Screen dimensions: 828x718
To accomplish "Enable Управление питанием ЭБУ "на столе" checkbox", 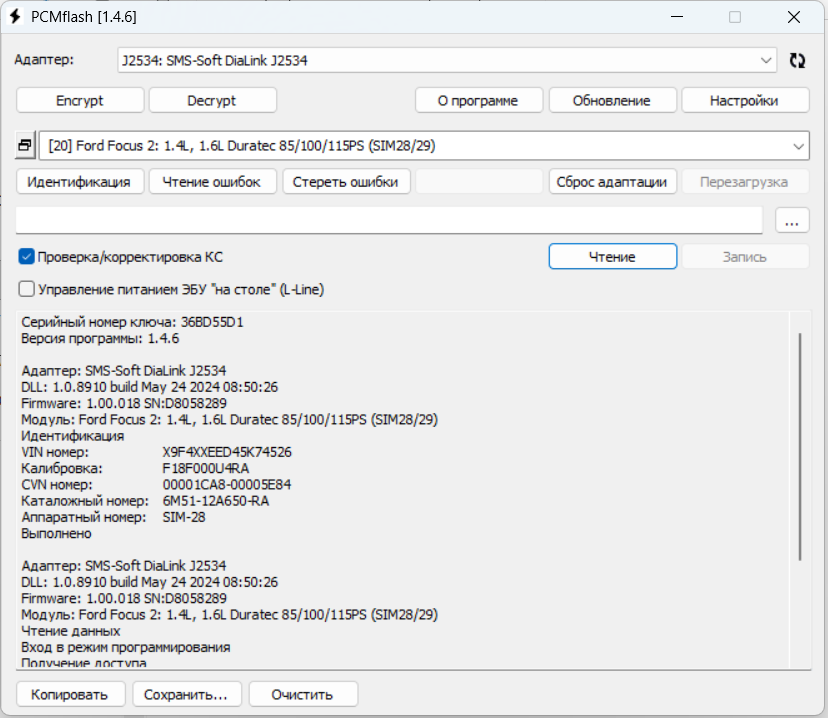I will pyautogui.click(x=27, y=289).
